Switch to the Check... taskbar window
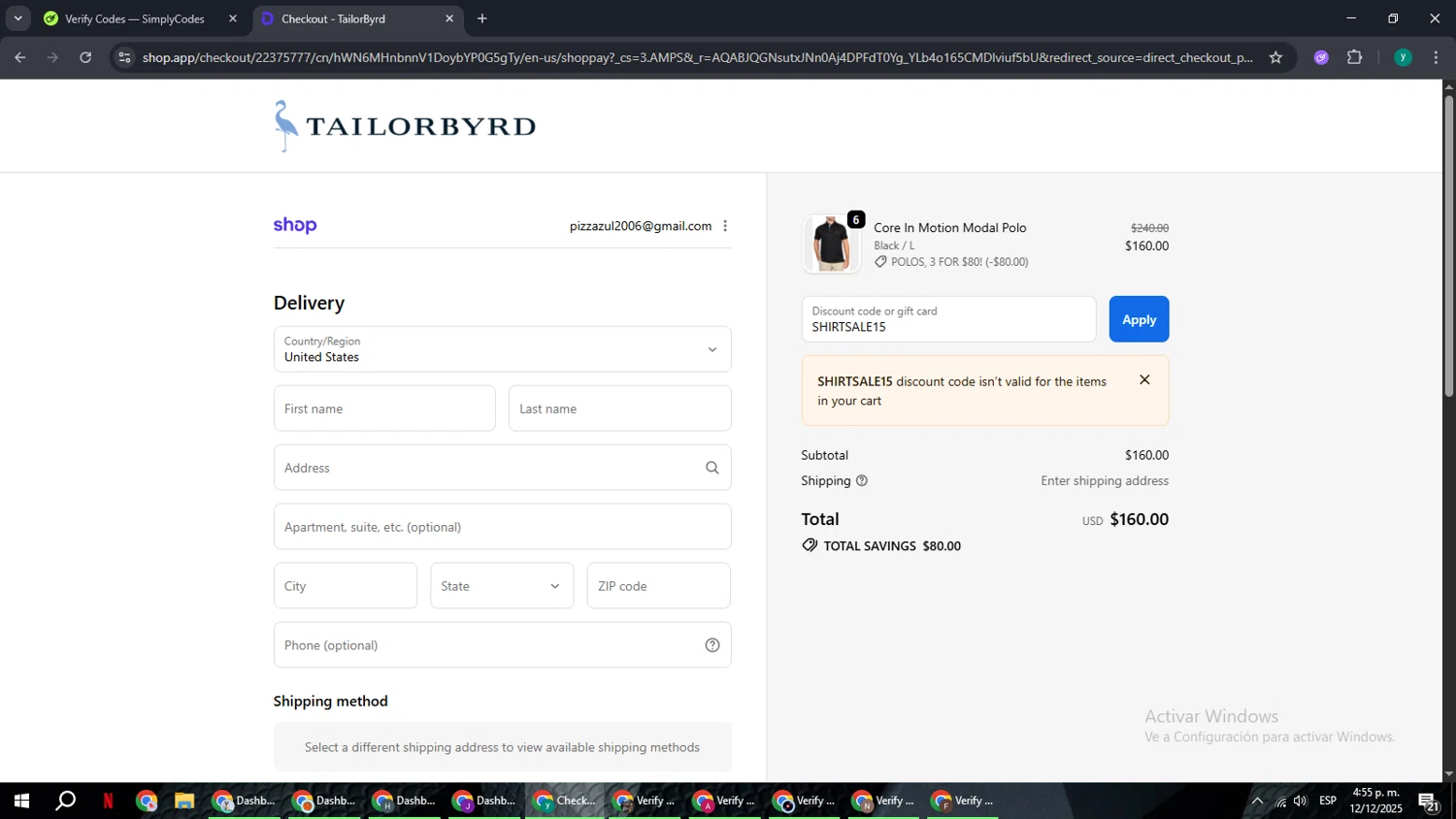The width and height of the screenshot is (1456, 819). (565, 801)
